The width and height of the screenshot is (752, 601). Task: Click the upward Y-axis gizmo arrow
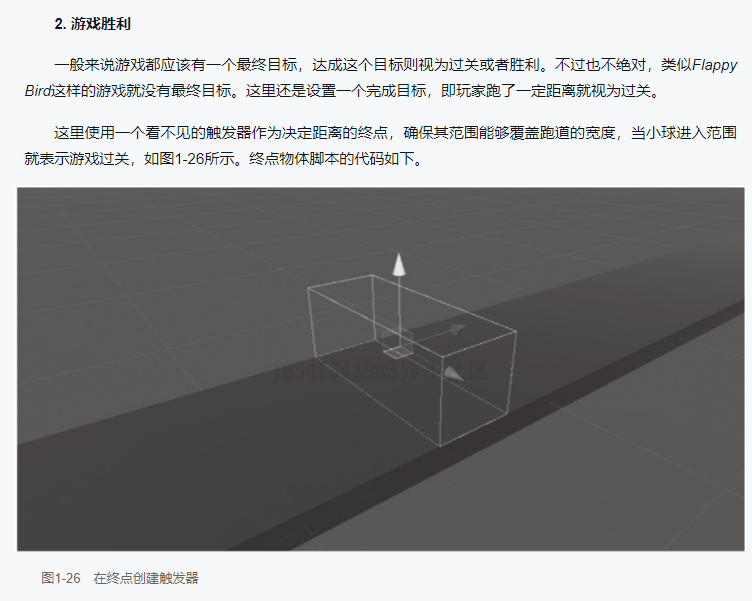pos(399,265)
